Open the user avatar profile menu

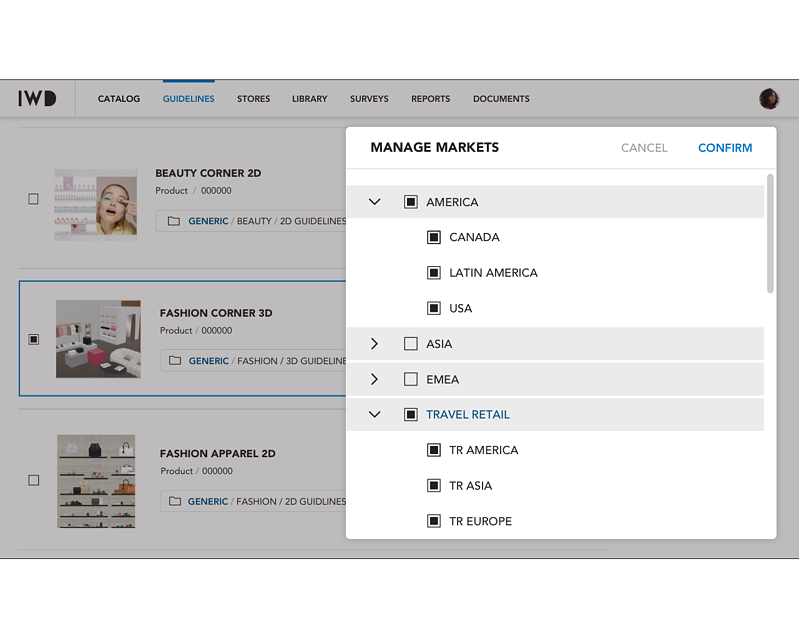(x=768, y=98)
